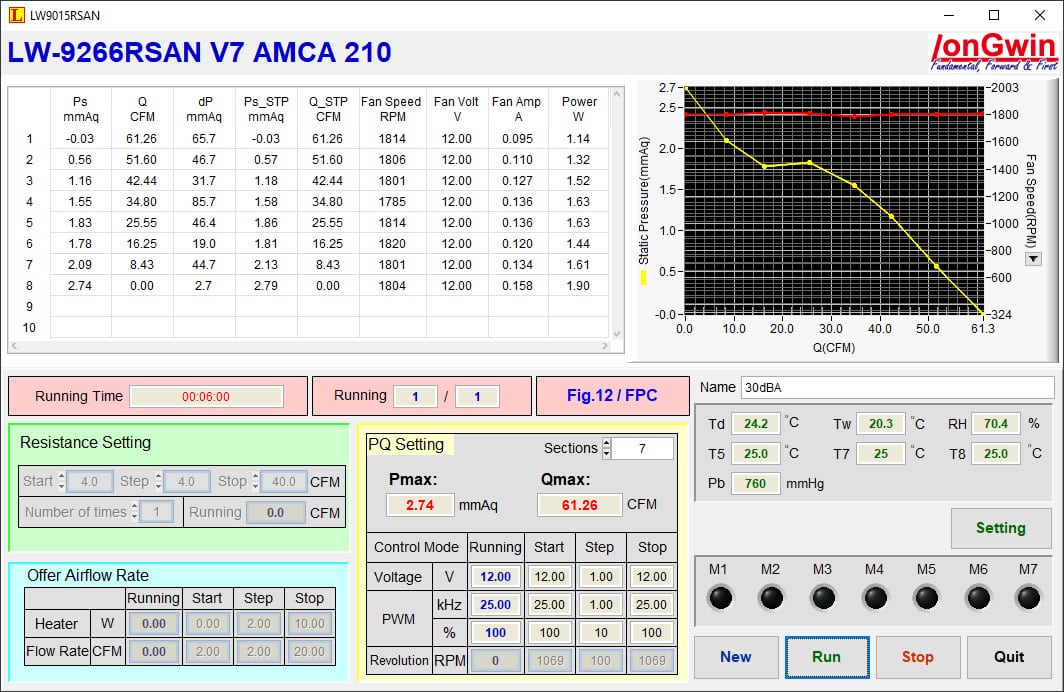This screenshot has width=1064, height=692.
Task: Click the Heater Stop value field
Action: tap(309, 623)
